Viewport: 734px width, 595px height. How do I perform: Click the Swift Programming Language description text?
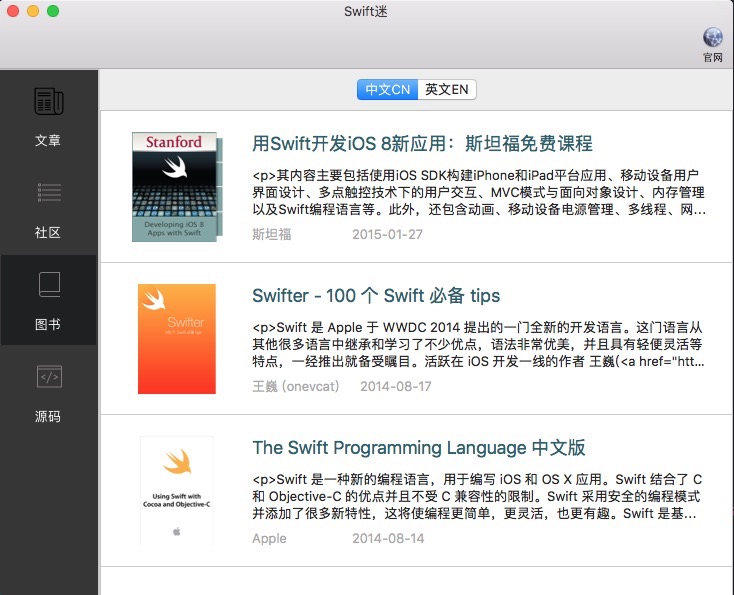point(477,496)
